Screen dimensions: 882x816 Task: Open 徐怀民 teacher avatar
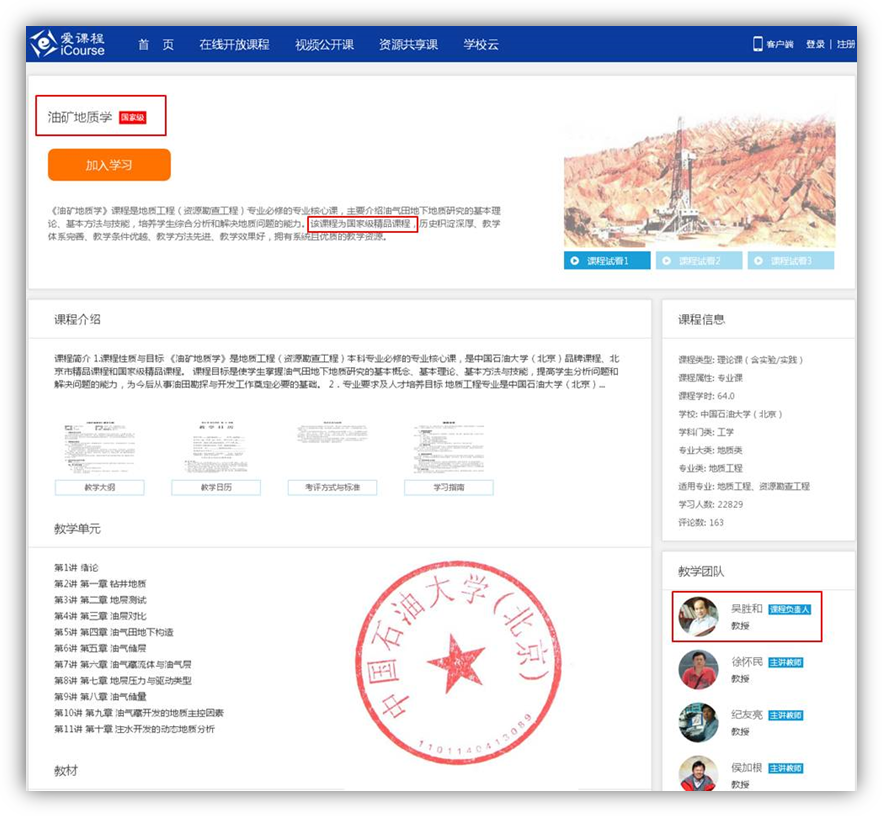click(698, 669)
